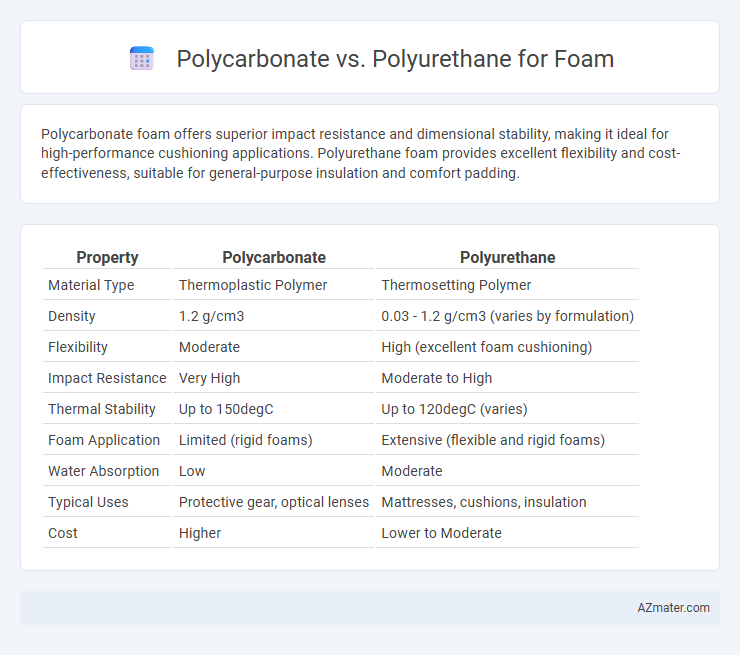Select the 'Impact Resistance' row label
The width and height of the screenshot is (740, 655).
(x=107, y=378)
